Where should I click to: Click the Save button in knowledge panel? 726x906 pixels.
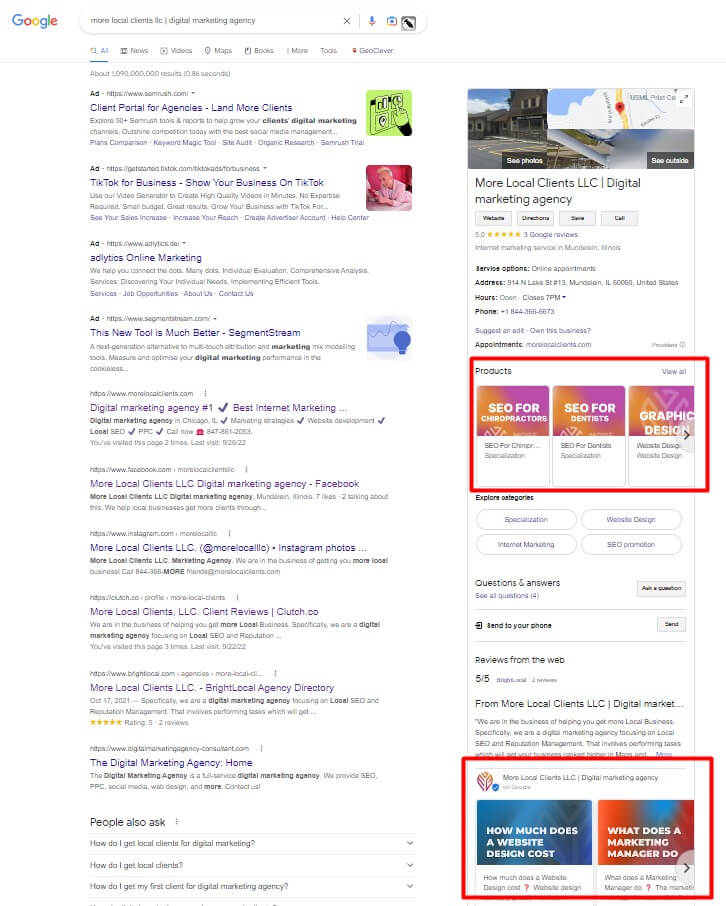coord(577,218)
